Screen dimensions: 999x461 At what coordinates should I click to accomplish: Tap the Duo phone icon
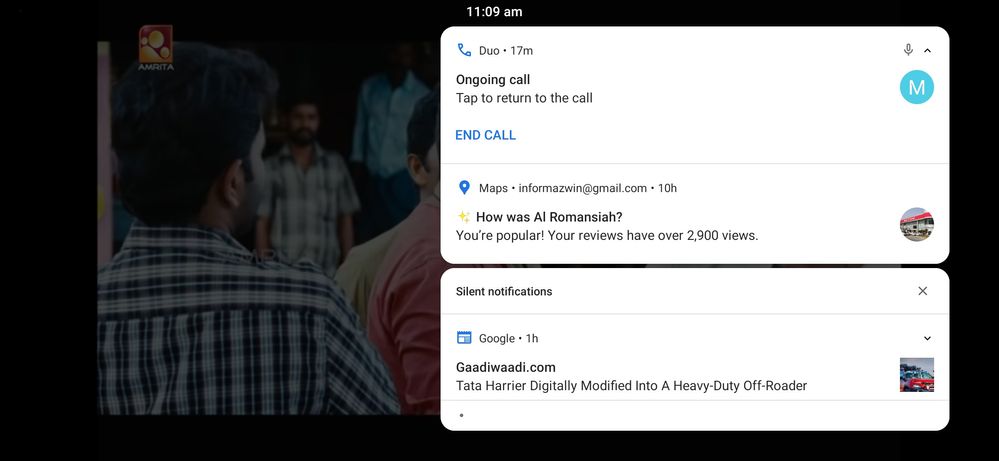(x=464, y=50)
